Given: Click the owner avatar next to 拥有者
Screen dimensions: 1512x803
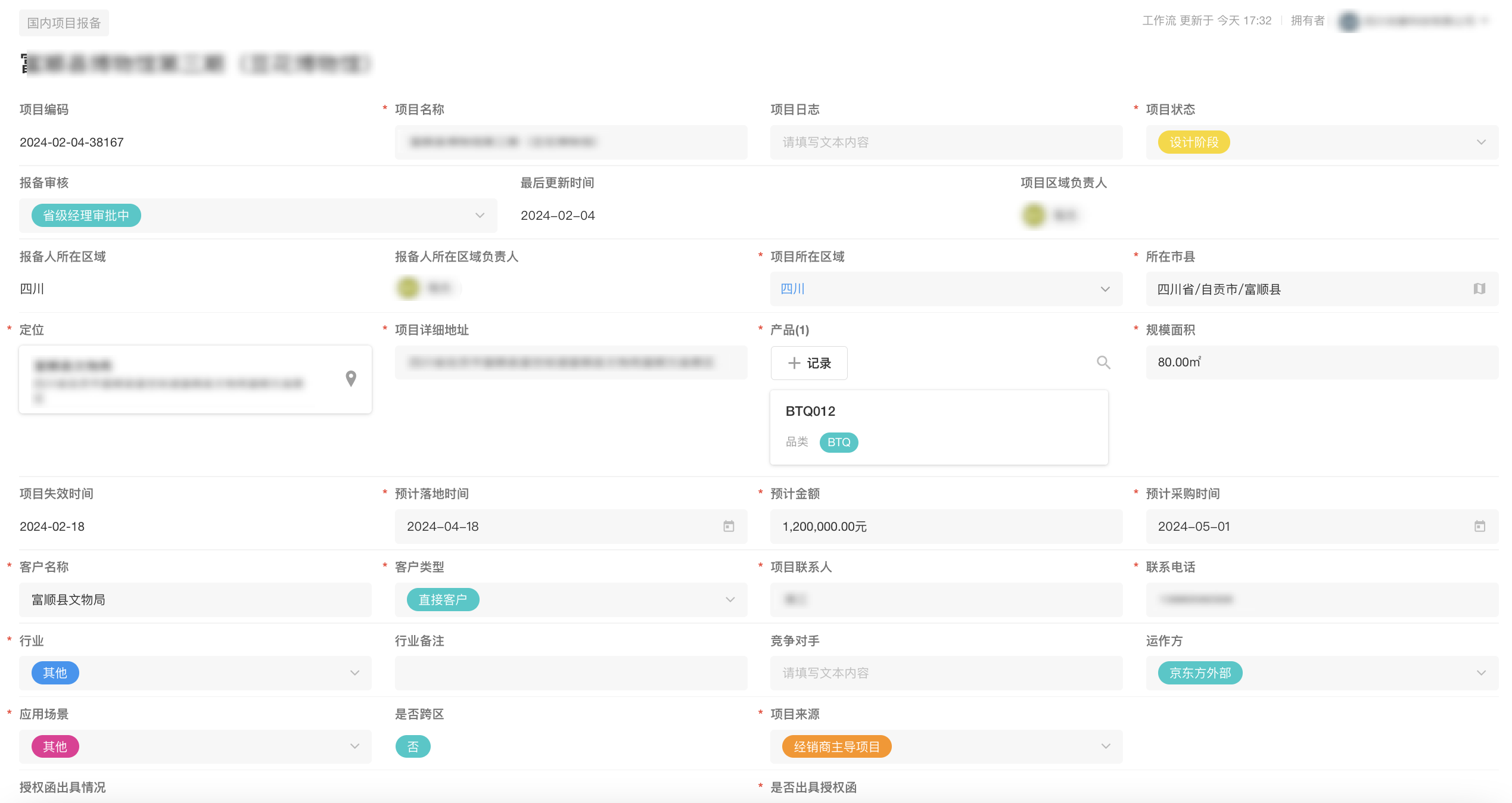Looking at the screenshot, I should pos(1349,21).
